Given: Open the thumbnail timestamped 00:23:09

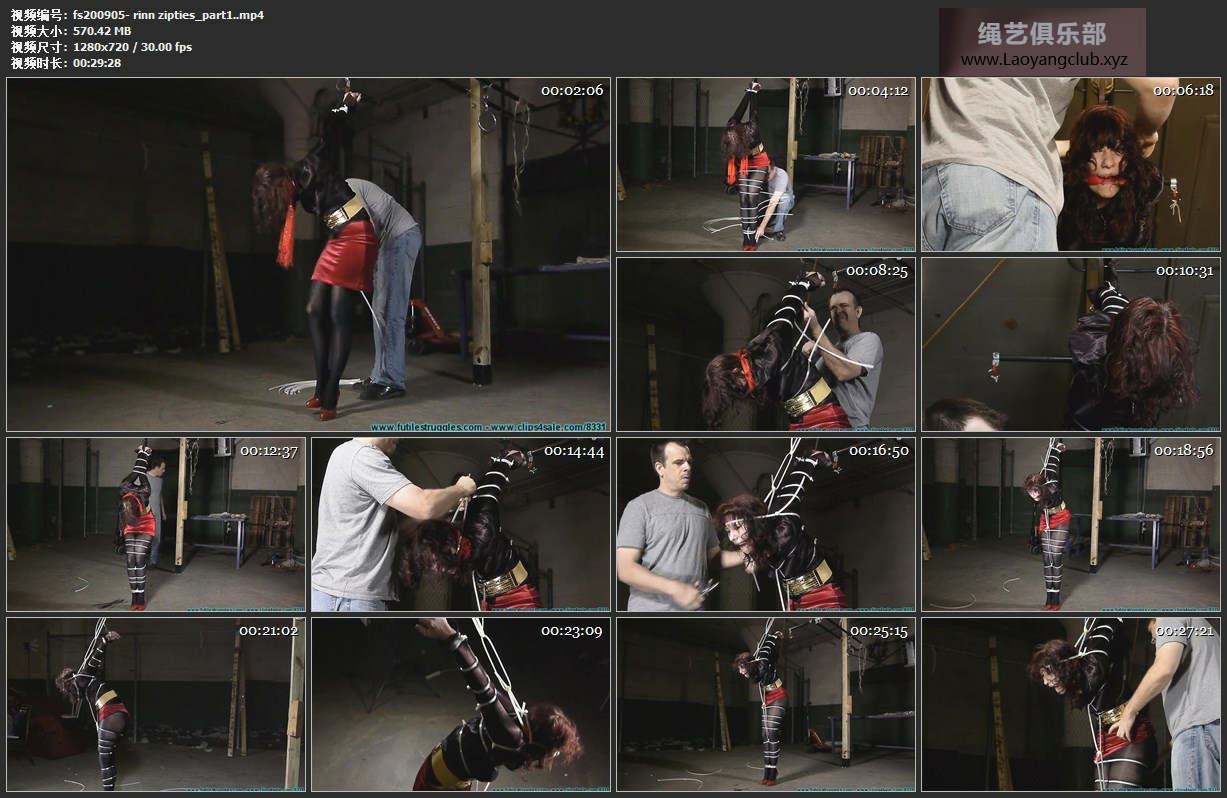Looking at the screenshot, I should 460,704.
